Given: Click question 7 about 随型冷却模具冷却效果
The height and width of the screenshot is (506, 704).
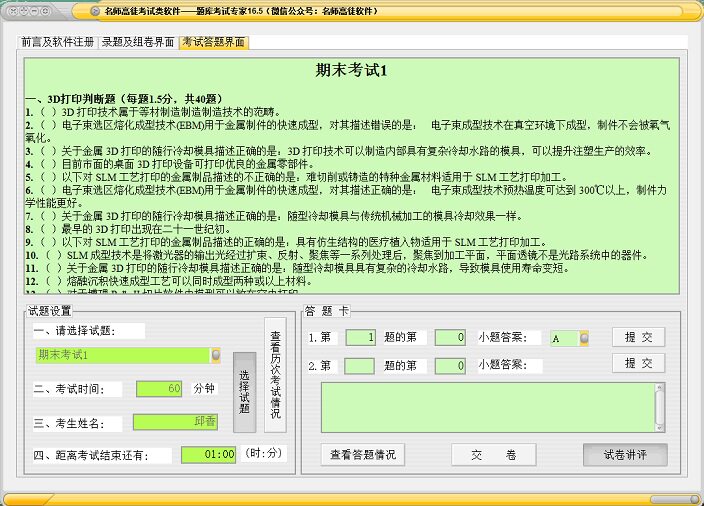Looking at the screenshot, I should tap(274, 216).
